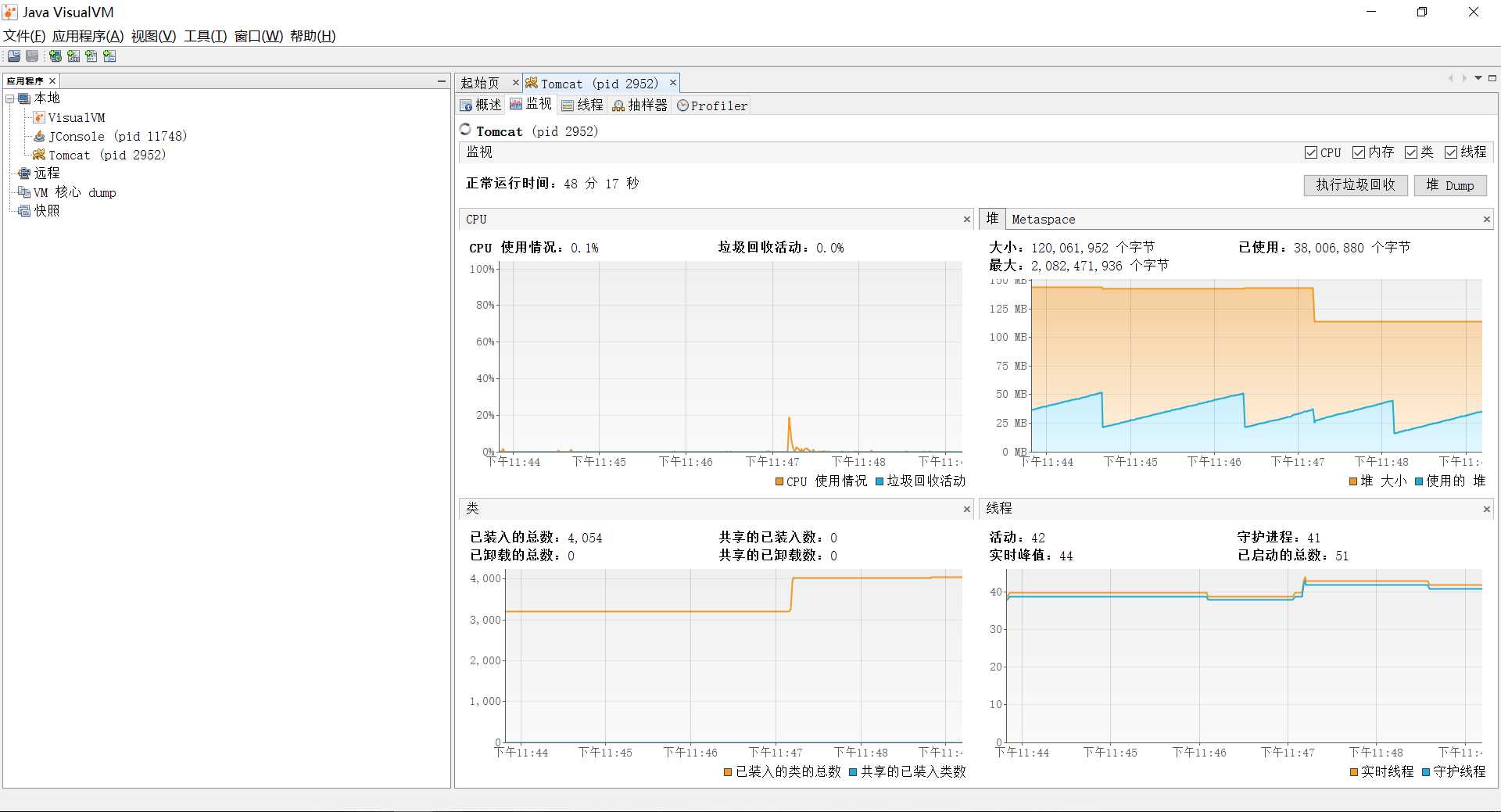The image size is (1501, 812).
Task: Open the 工具(T) menu
Action: coord(205,36)
